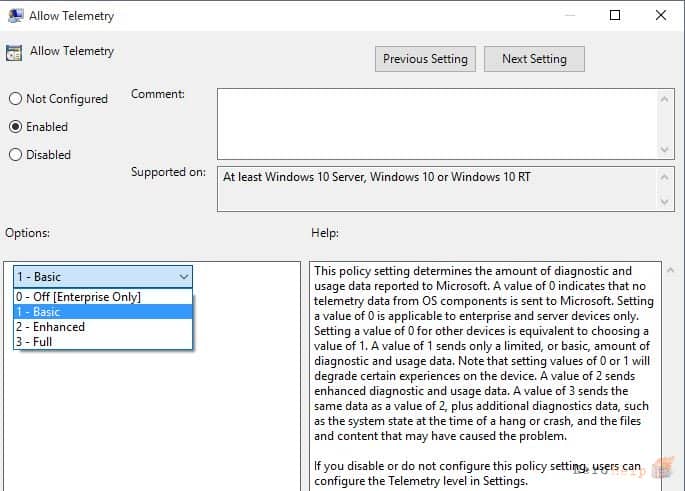685x491 pixels.
Task: Click the Supported on scroll down arrow
Action: [x=664, y=202]
